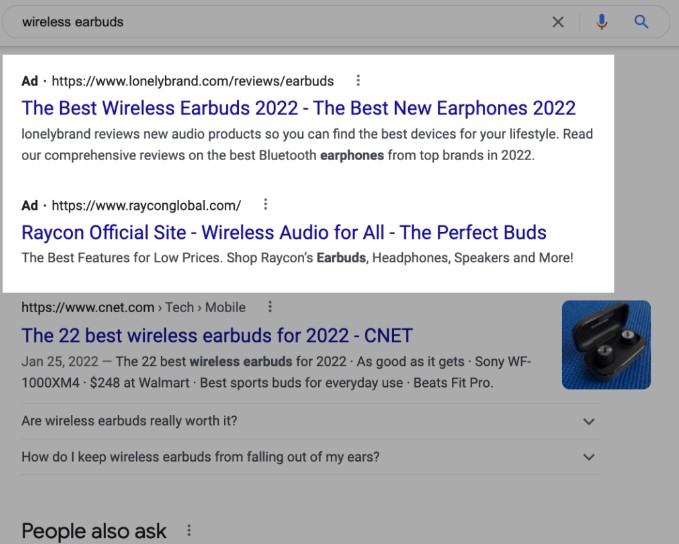This screenshot has width=679, height=544.
Task: Open options beside People also ask
Action: click(x=189, y=531)
